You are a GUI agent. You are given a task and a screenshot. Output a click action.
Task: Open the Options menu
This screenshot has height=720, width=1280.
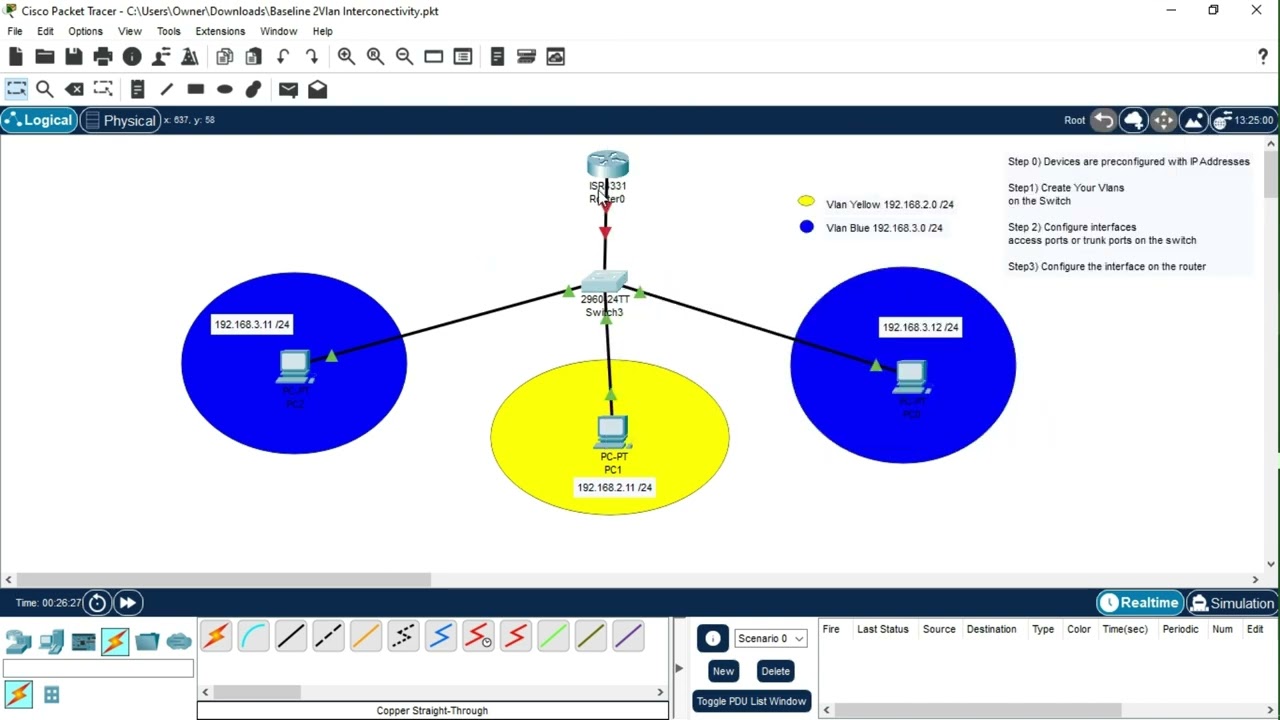85,31
